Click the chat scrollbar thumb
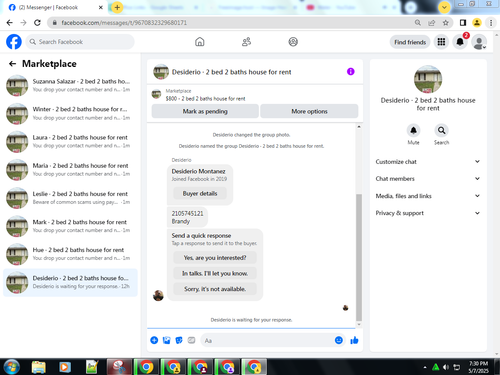 (359, 257)
